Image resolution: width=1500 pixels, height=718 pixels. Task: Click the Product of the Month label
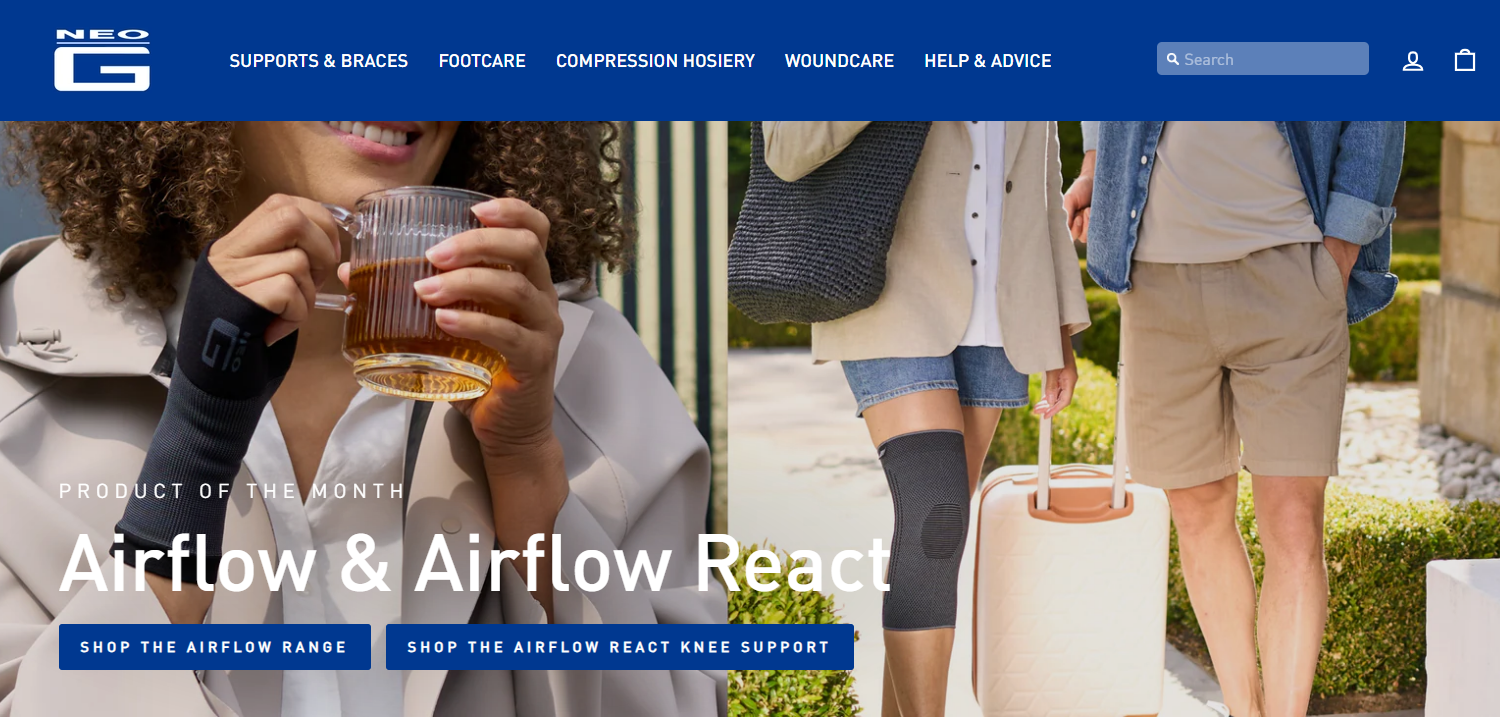coord(232,491)
